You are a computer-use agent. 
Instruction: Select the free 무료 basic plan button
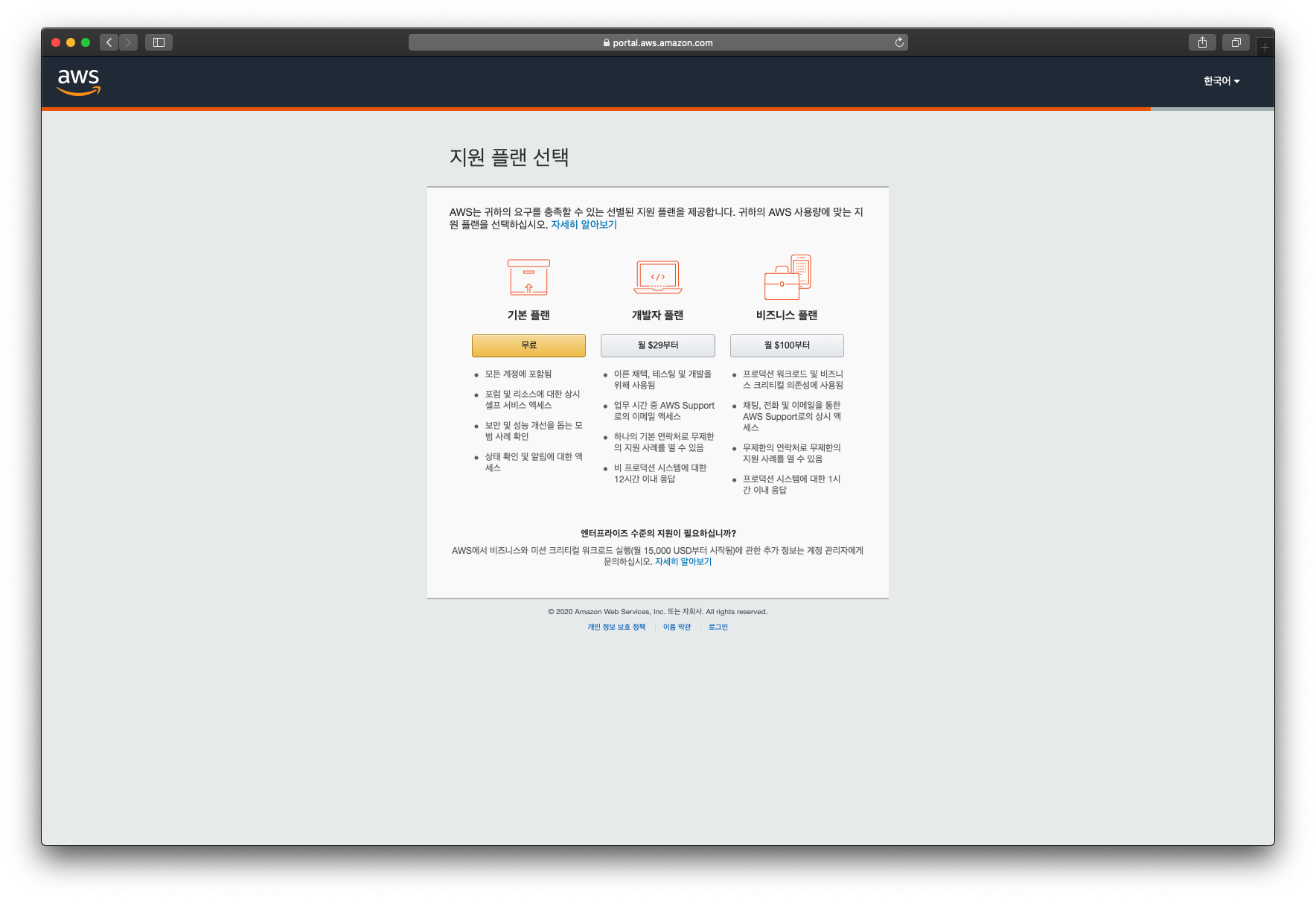coord(528,345)
